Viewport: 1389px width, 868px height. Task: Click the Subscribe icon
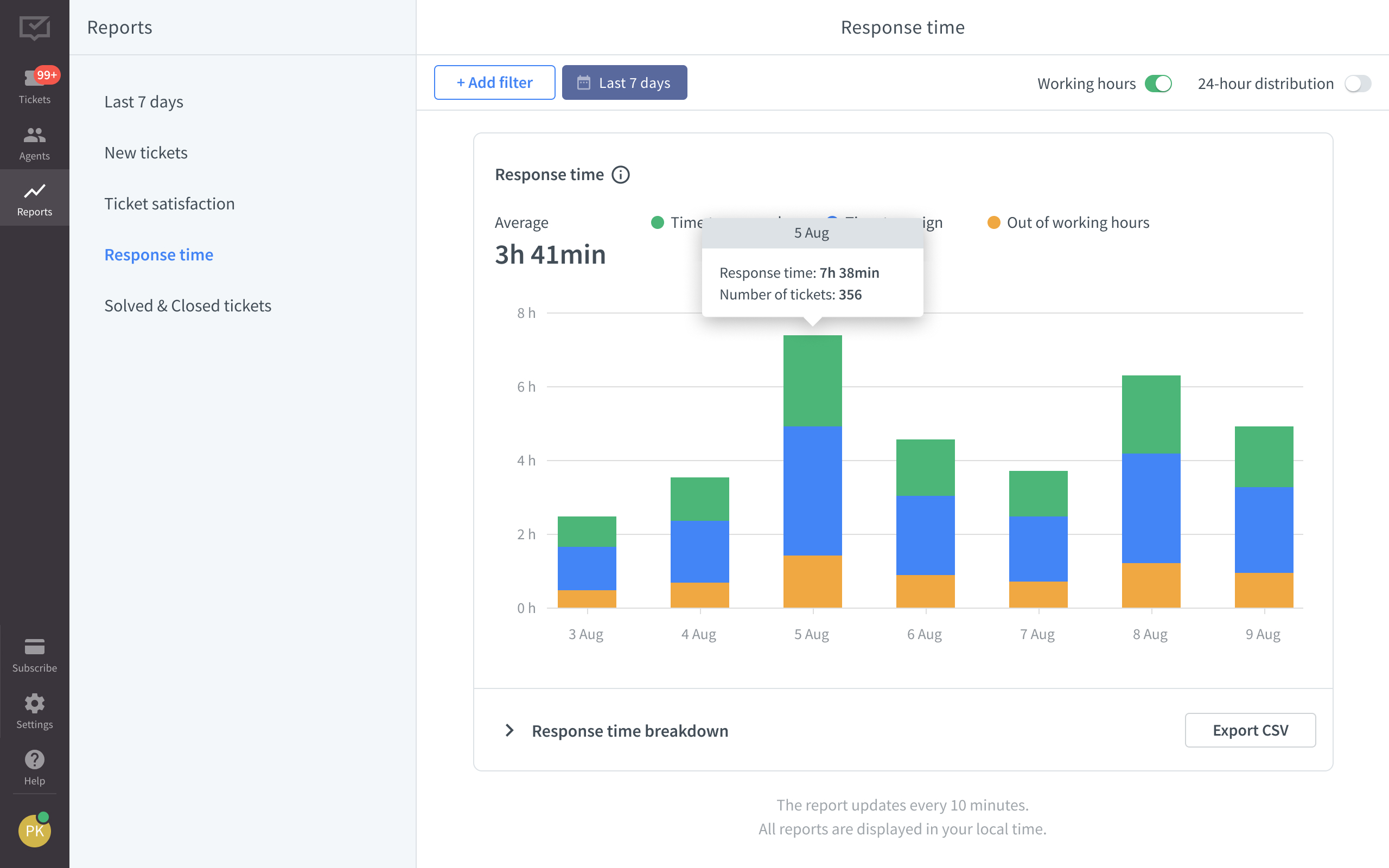tap(34, 652)
